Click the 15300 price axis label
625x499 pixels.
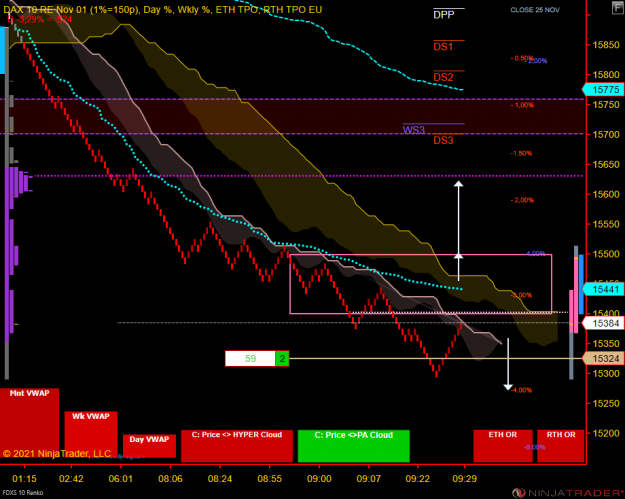coord(606,374)
